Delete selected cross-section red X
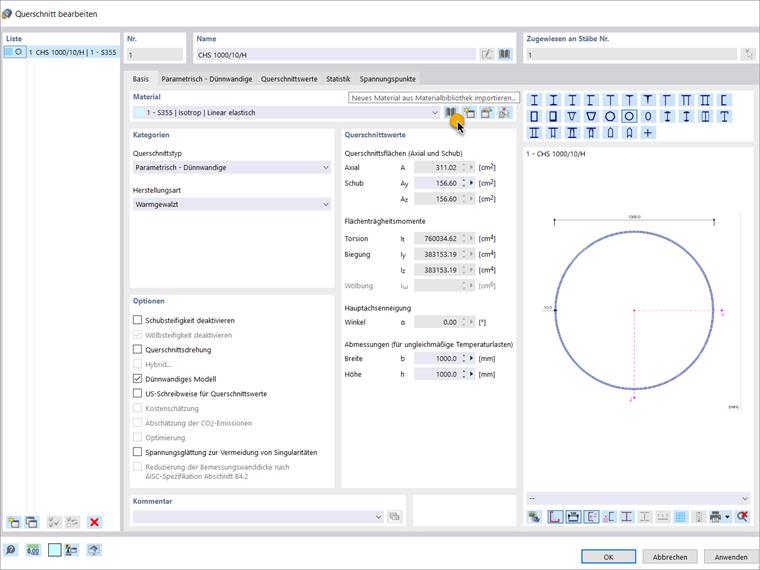Screen dimensions: 760x570 [95, 522]
